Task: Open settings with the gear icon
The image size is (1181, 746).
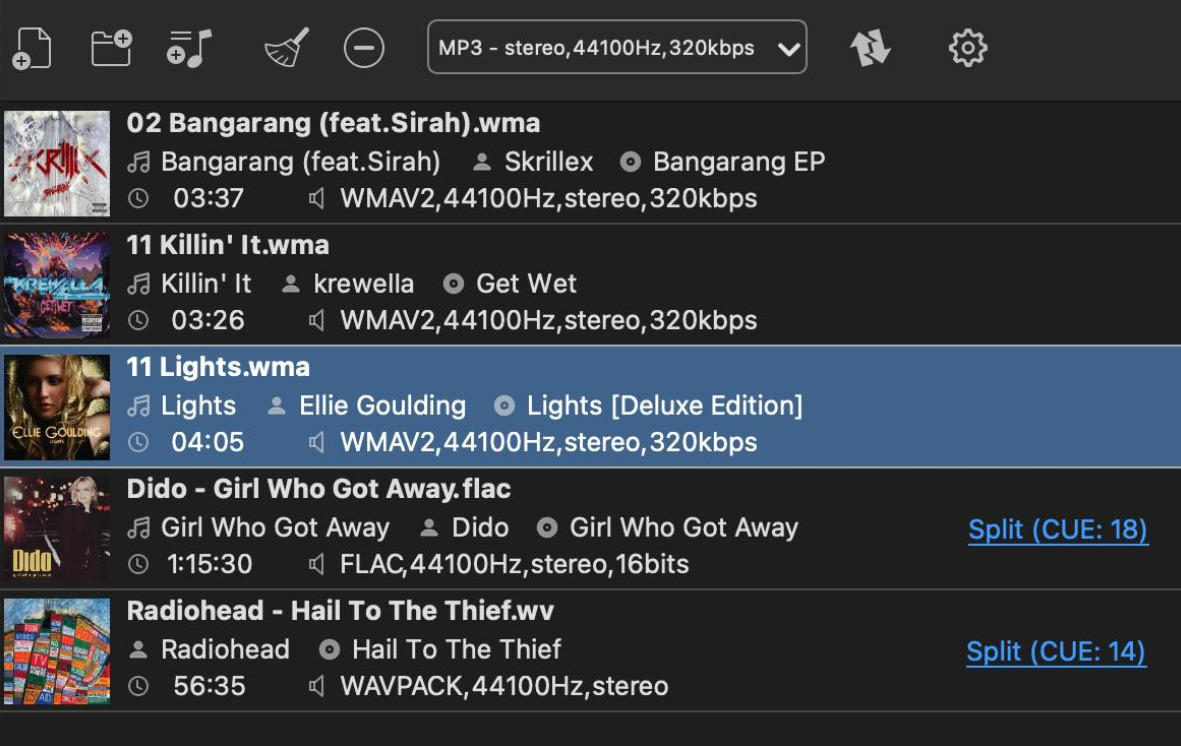Action: (968, 48)
